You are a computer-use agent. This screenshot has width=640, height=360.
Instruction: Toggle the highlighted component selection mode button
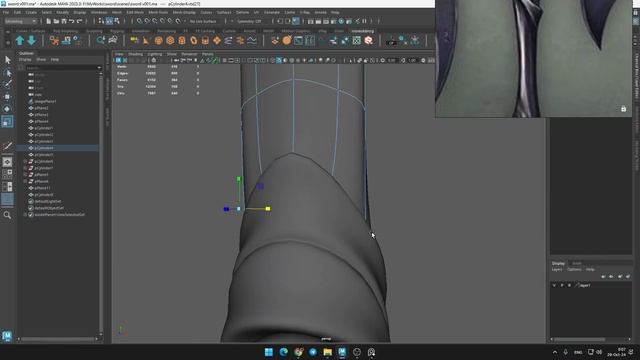coord(109,21)
